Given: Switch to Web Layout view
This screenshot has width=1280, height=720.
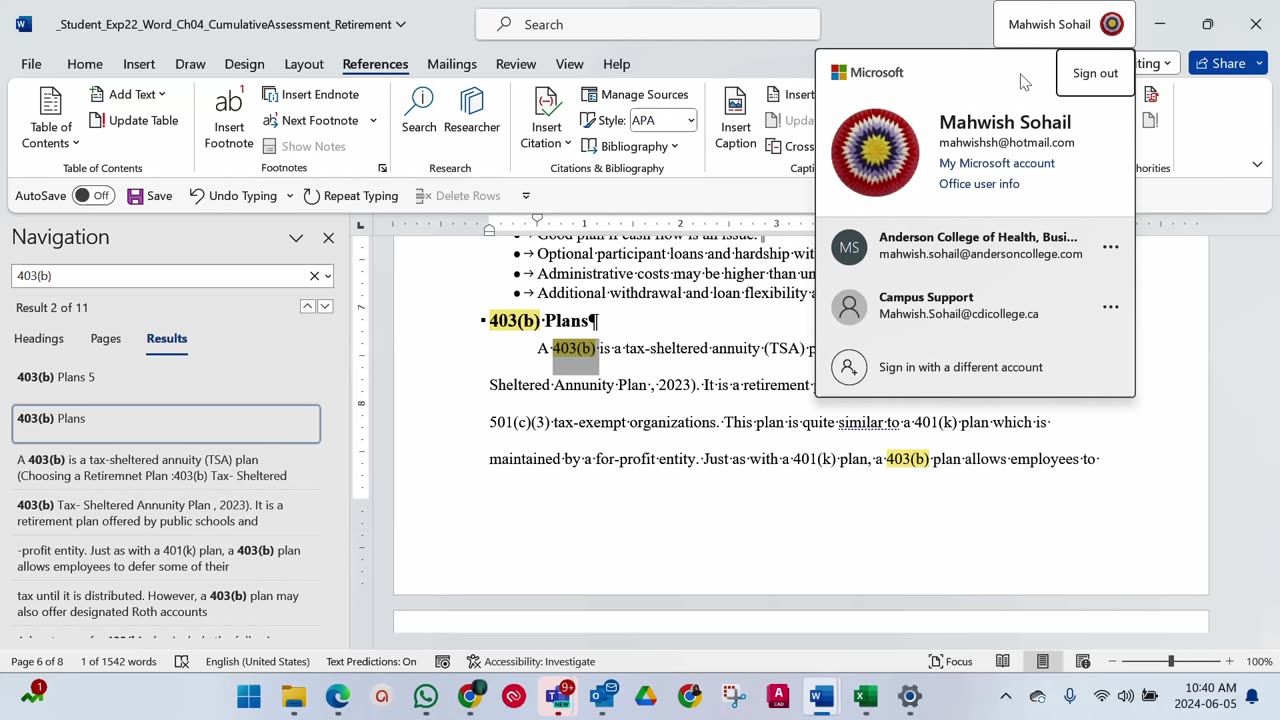Looking at the screenshot, I should coord(1082,661).
